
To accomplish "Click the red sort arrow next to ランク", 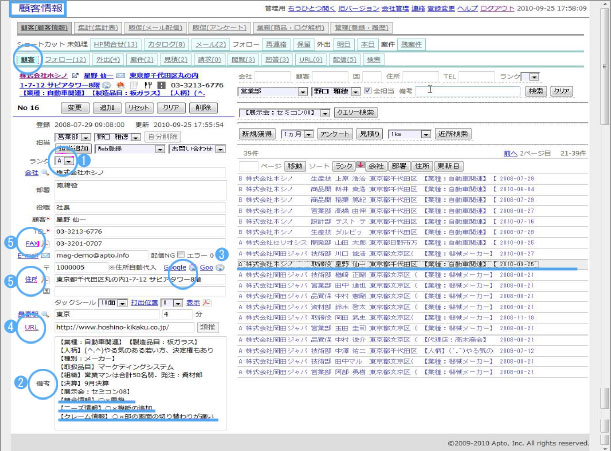I will (358, 163).
